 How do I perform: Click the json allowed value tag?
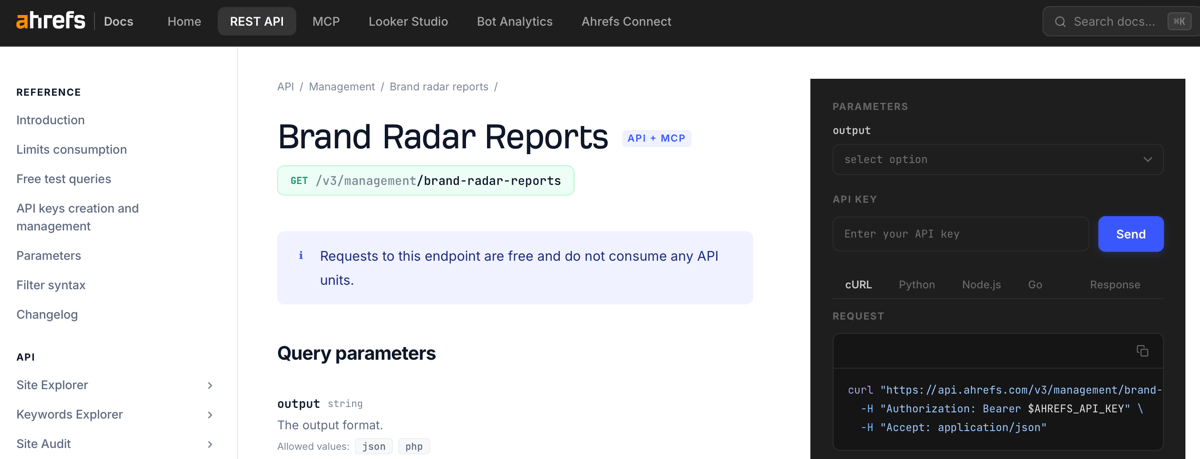click(374, 446)
